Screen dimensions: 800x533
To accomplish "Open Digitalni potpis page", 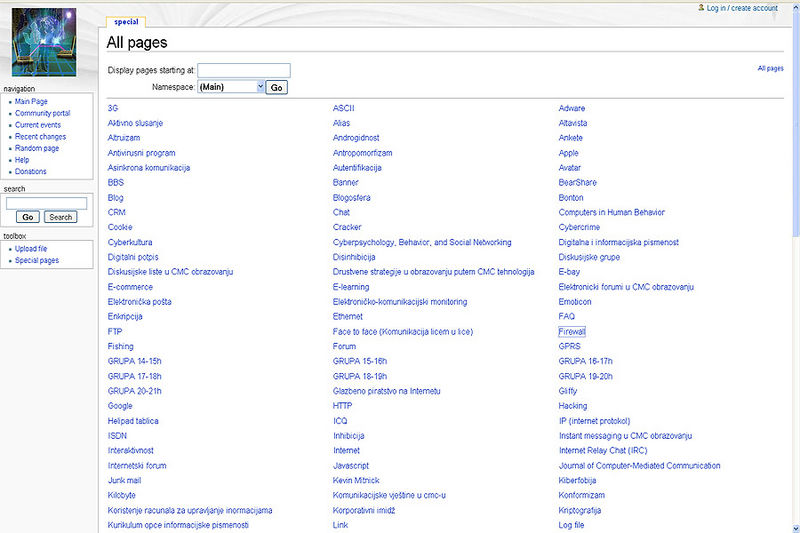I will [133, 257].
